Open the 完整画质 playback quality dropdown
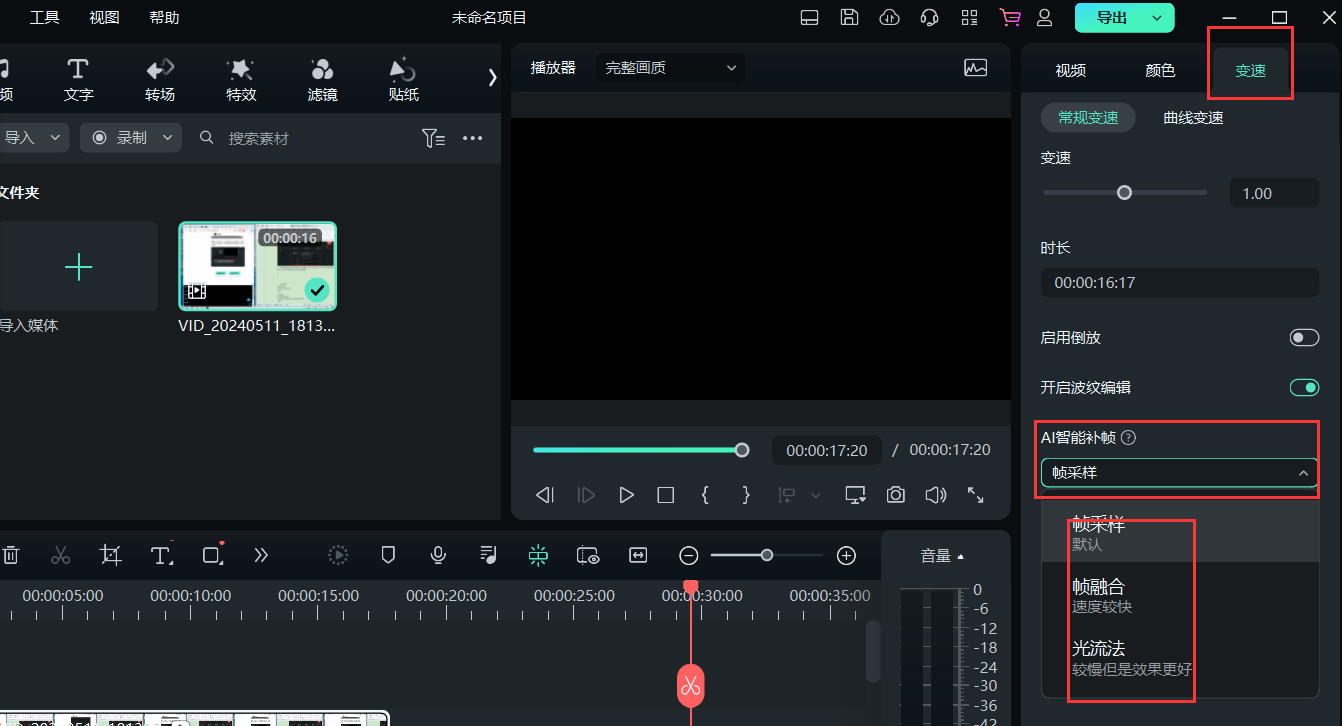The width and height of the screenshot is (1342, 726). point(671,67)
